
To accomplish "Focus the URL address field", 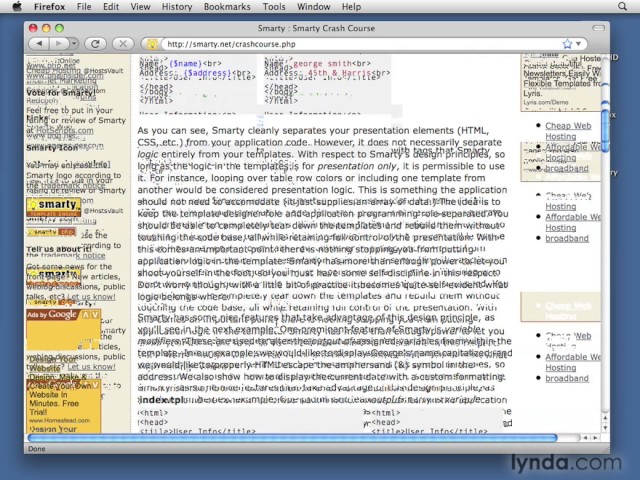I will pyautogui.click(x=361, y=44).
